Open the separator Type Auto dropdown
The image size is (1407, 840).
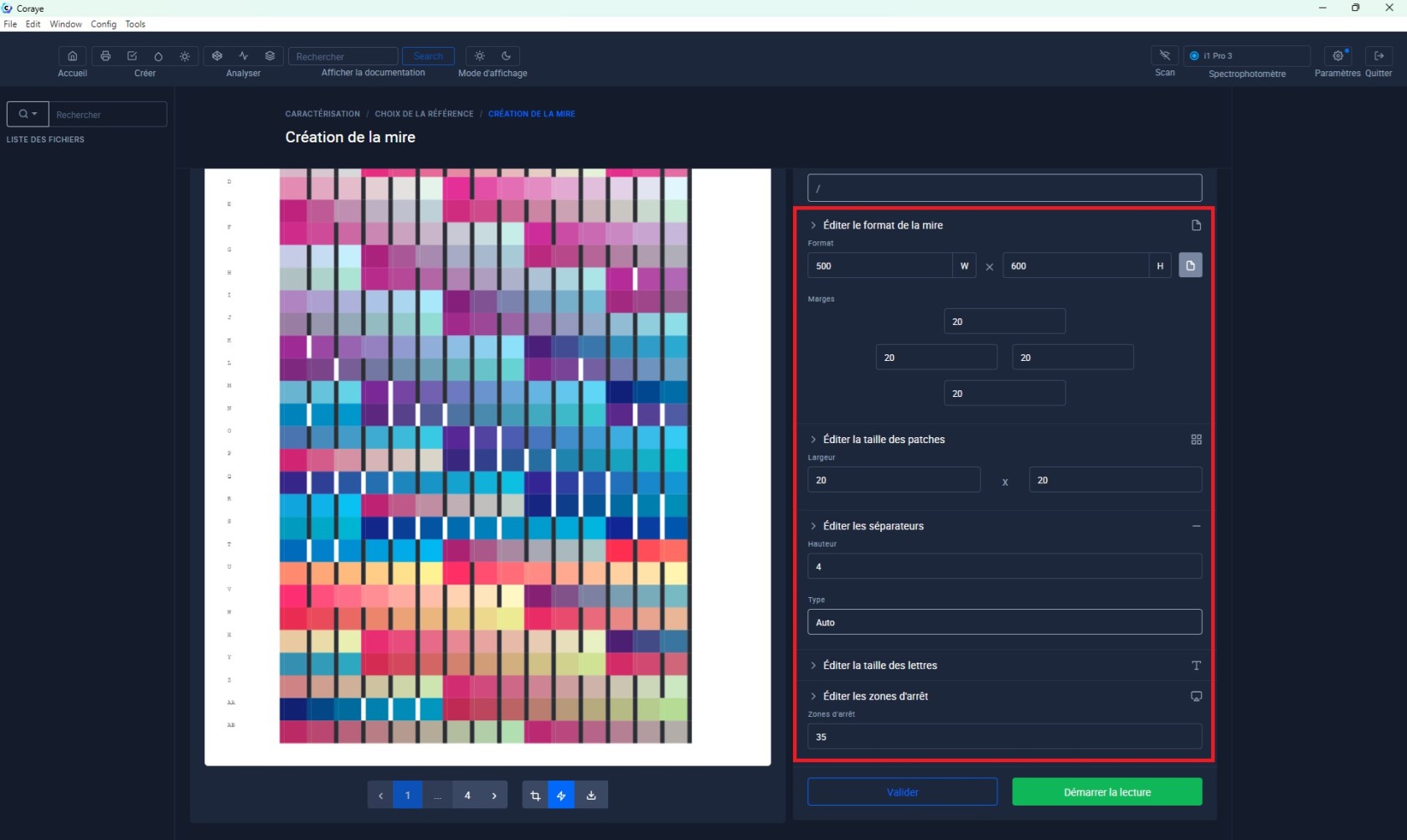tap(1004, 622)
